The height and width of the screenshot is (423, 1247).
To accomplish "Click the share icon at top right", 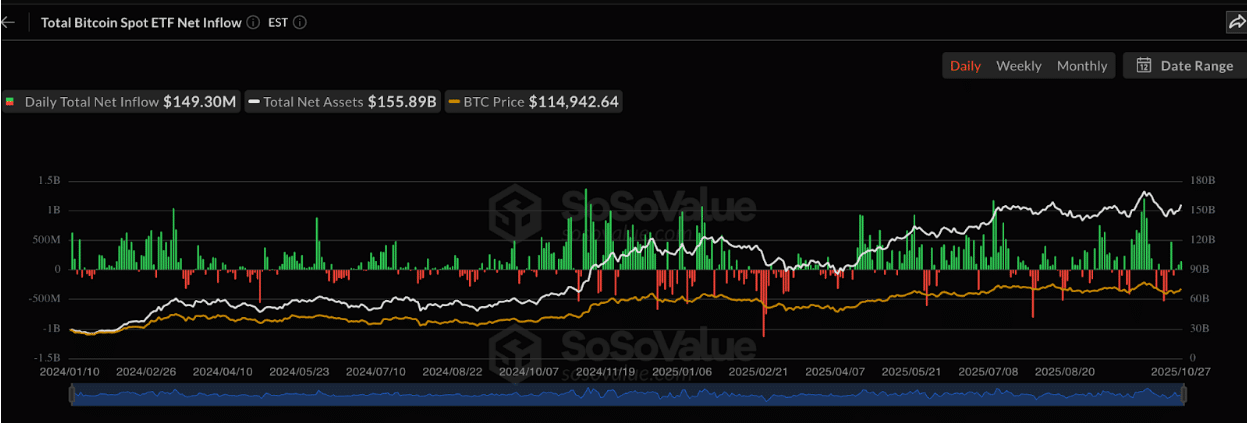I will click(1236, 22).
